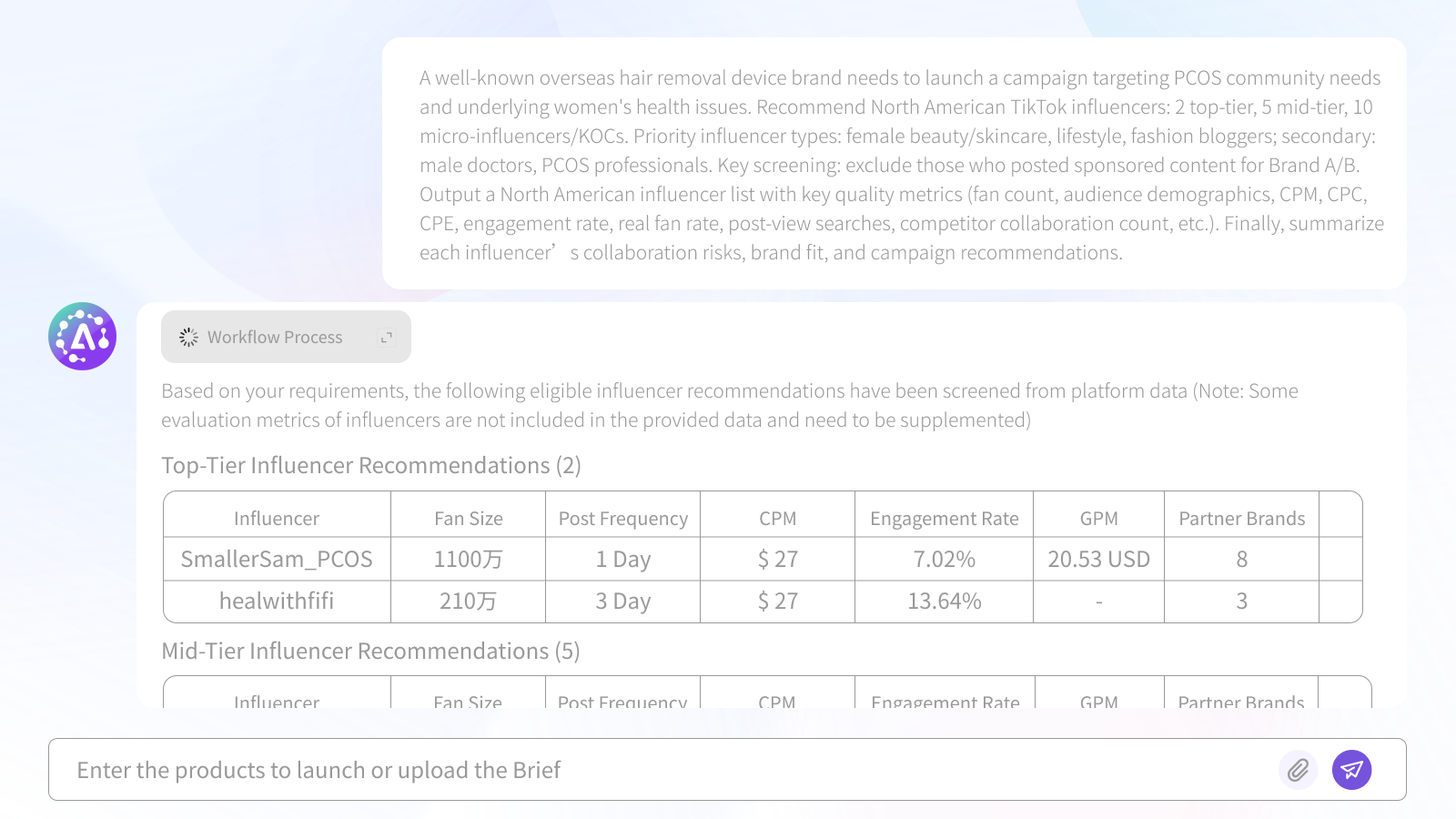
Task: Click the Engagement Rate column header
Action: (944, 519)
